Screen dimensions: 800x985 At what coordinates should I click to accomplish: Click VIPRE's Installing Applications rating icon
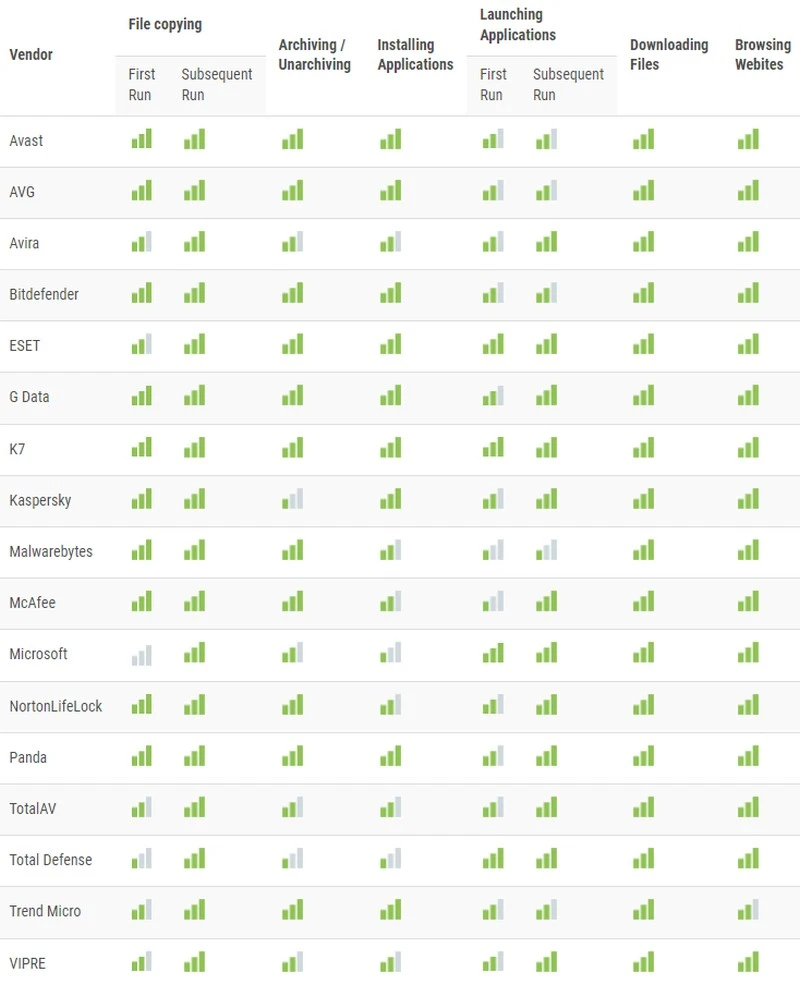coord(390,963)
